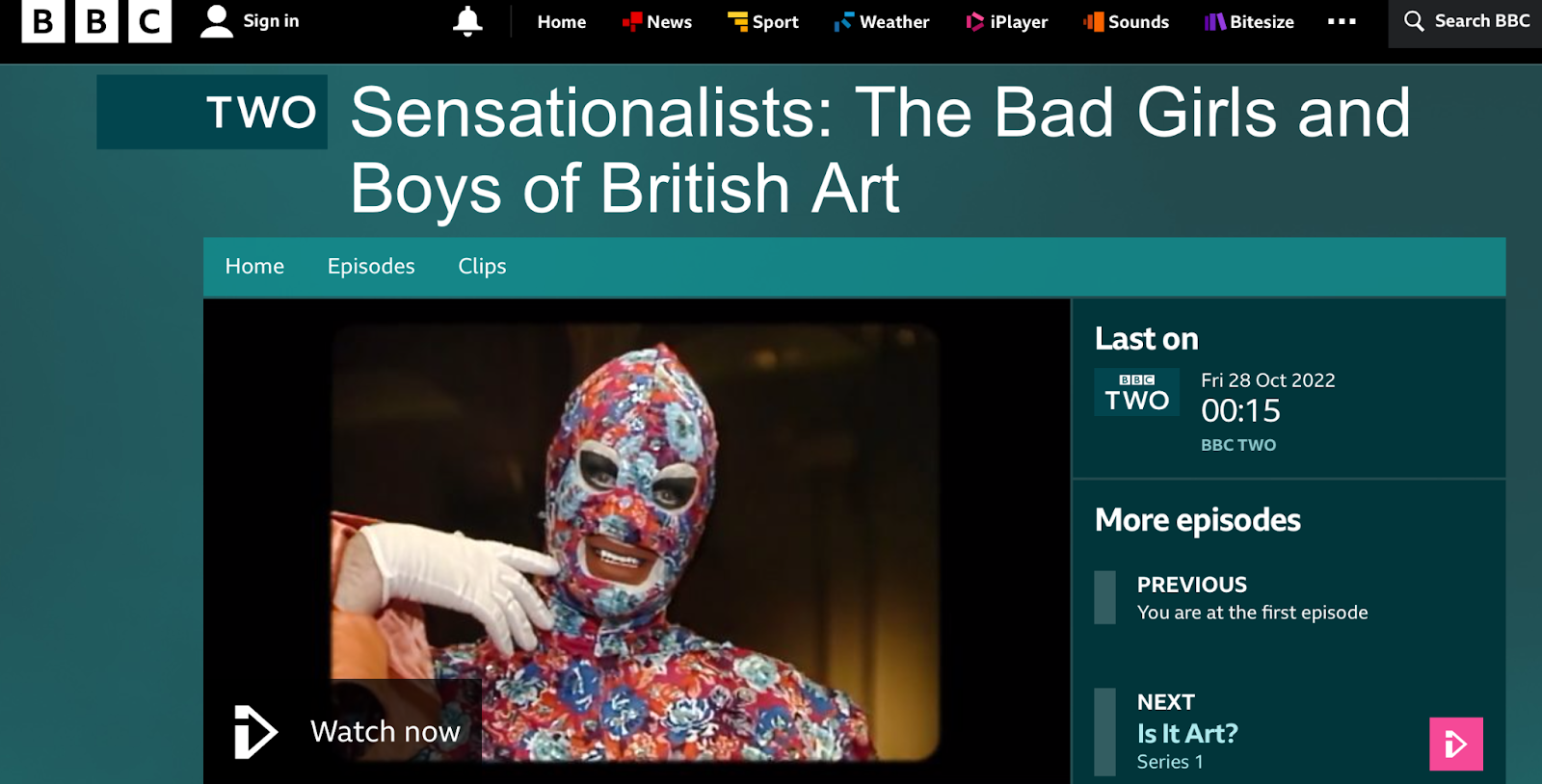Open the Weather page

point(882,21)
